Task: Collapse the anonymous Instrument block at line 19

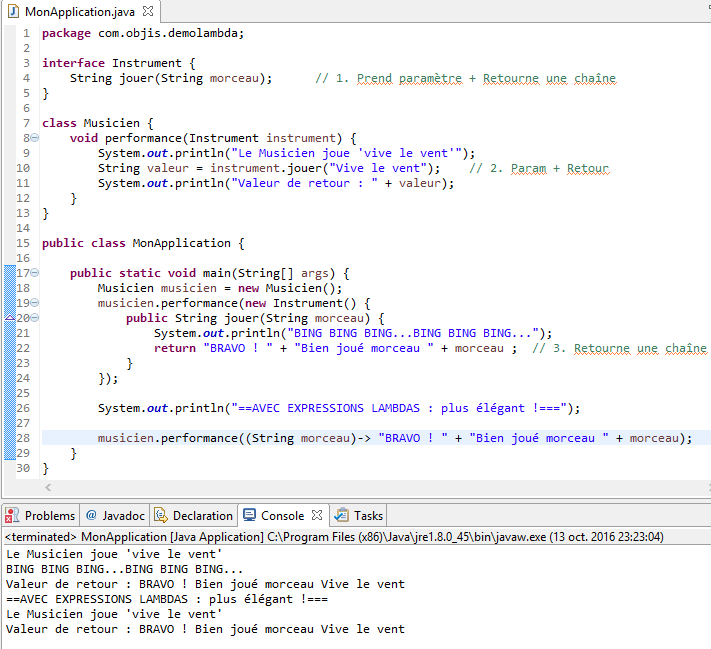Action: point(34,303)
